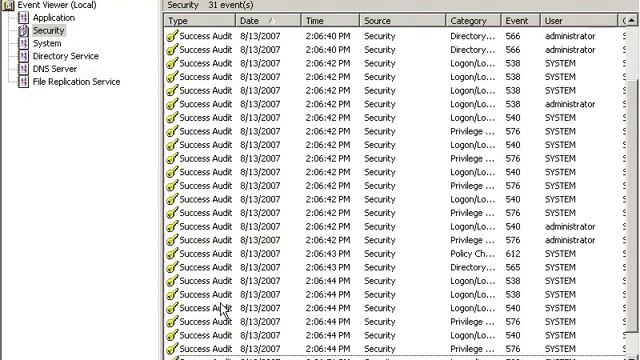This screenshot has height=360, width=640.
Task: Click the Directory Service log icon
Action: pos(23,56)
